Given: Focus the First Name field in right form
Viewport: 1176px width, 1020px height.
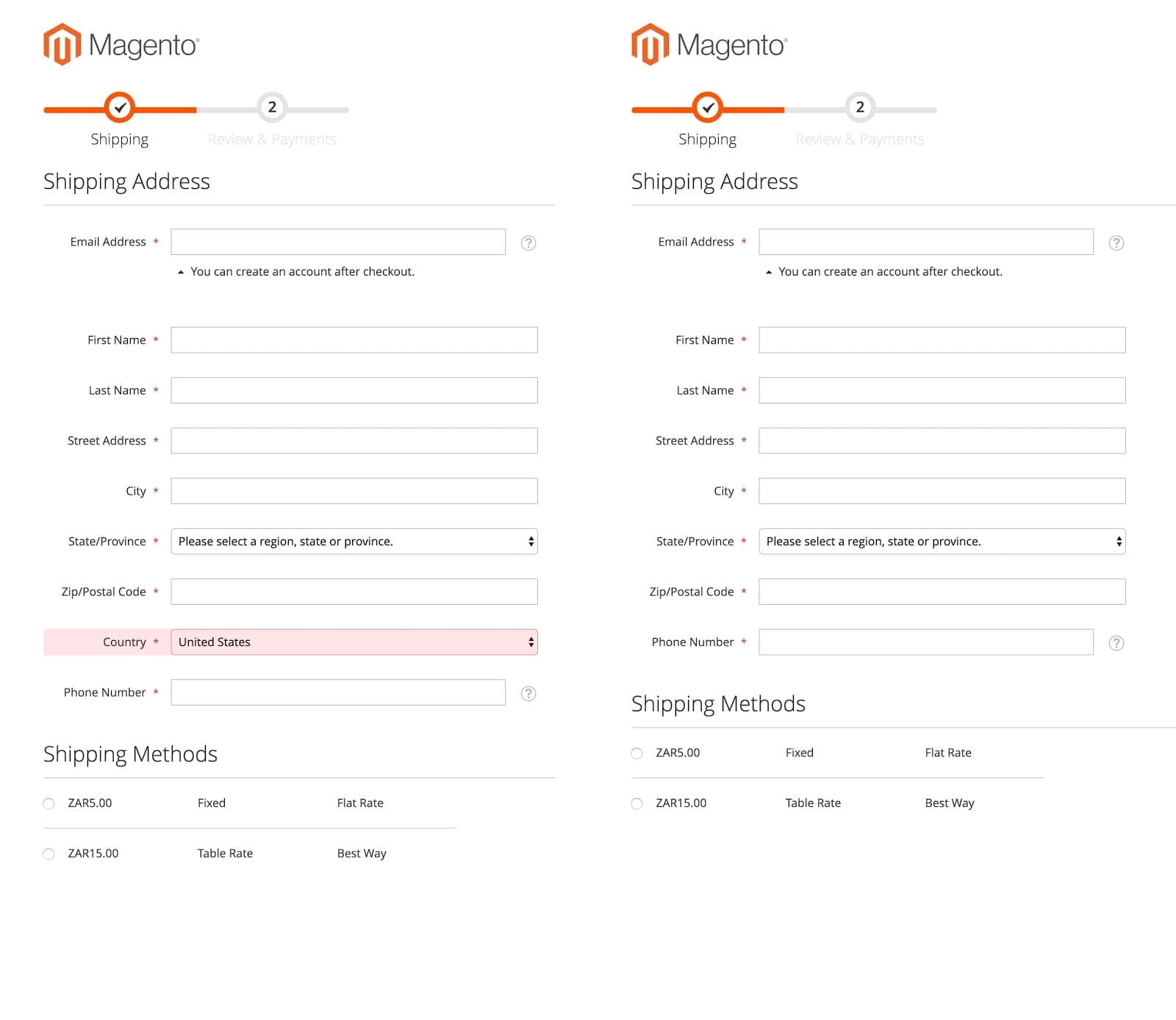Looking at the screenshot, I should 942,340.
